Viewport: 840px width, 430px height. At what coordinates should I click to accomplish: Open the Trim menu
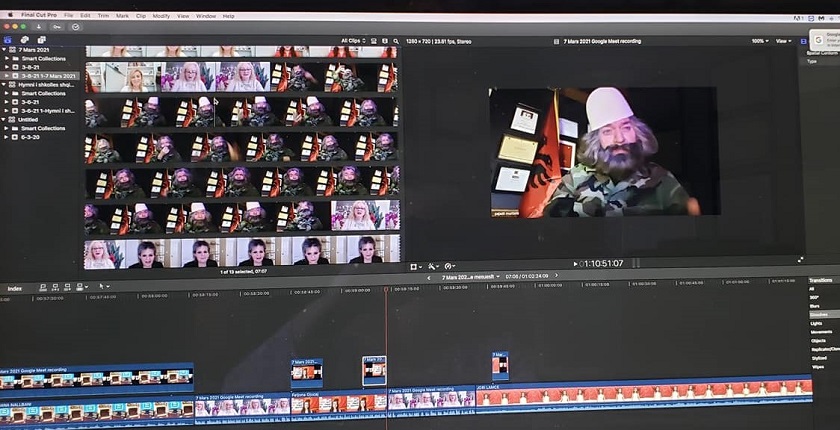103,16
